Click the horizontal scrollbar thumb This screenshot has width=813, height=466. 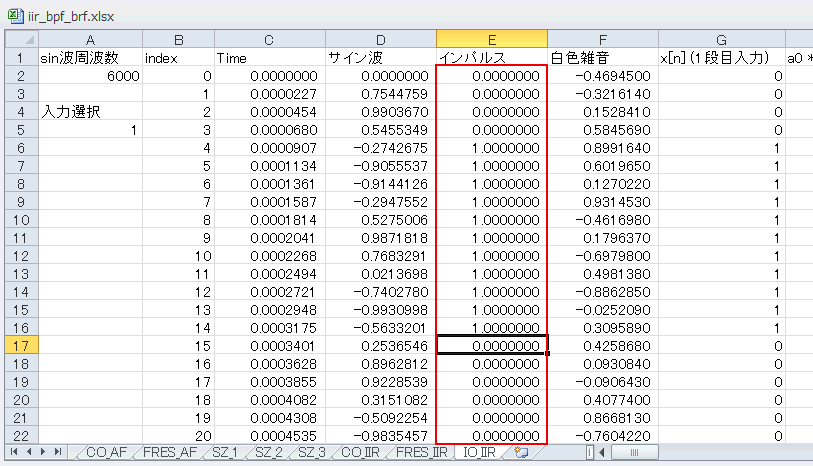[634, 453]
